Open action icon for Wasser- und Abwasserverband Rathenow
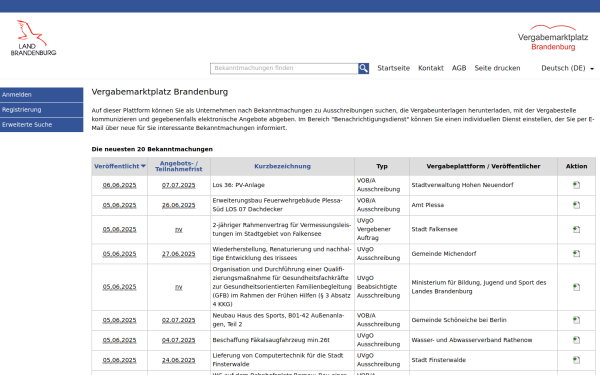Screen dimensions: 600x375 pos(576,340)
